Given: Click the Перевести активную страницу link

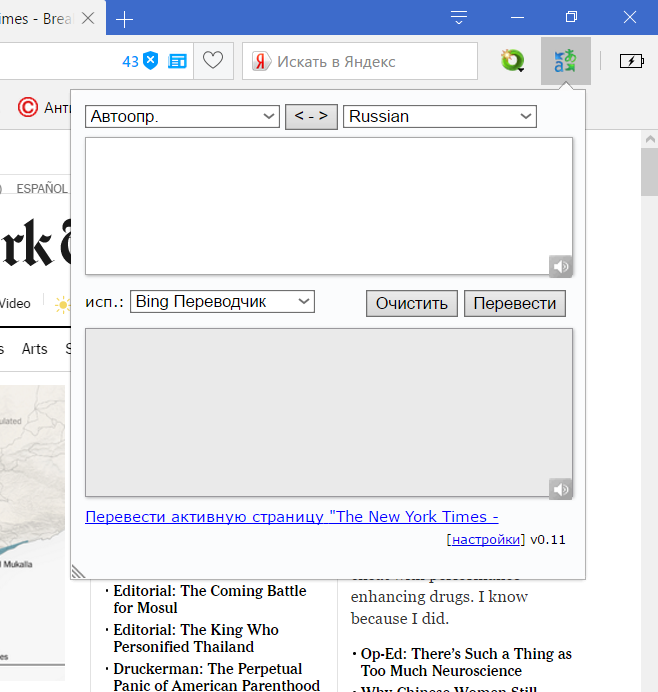Looking at the screenshot, I should tap(292, 516).
